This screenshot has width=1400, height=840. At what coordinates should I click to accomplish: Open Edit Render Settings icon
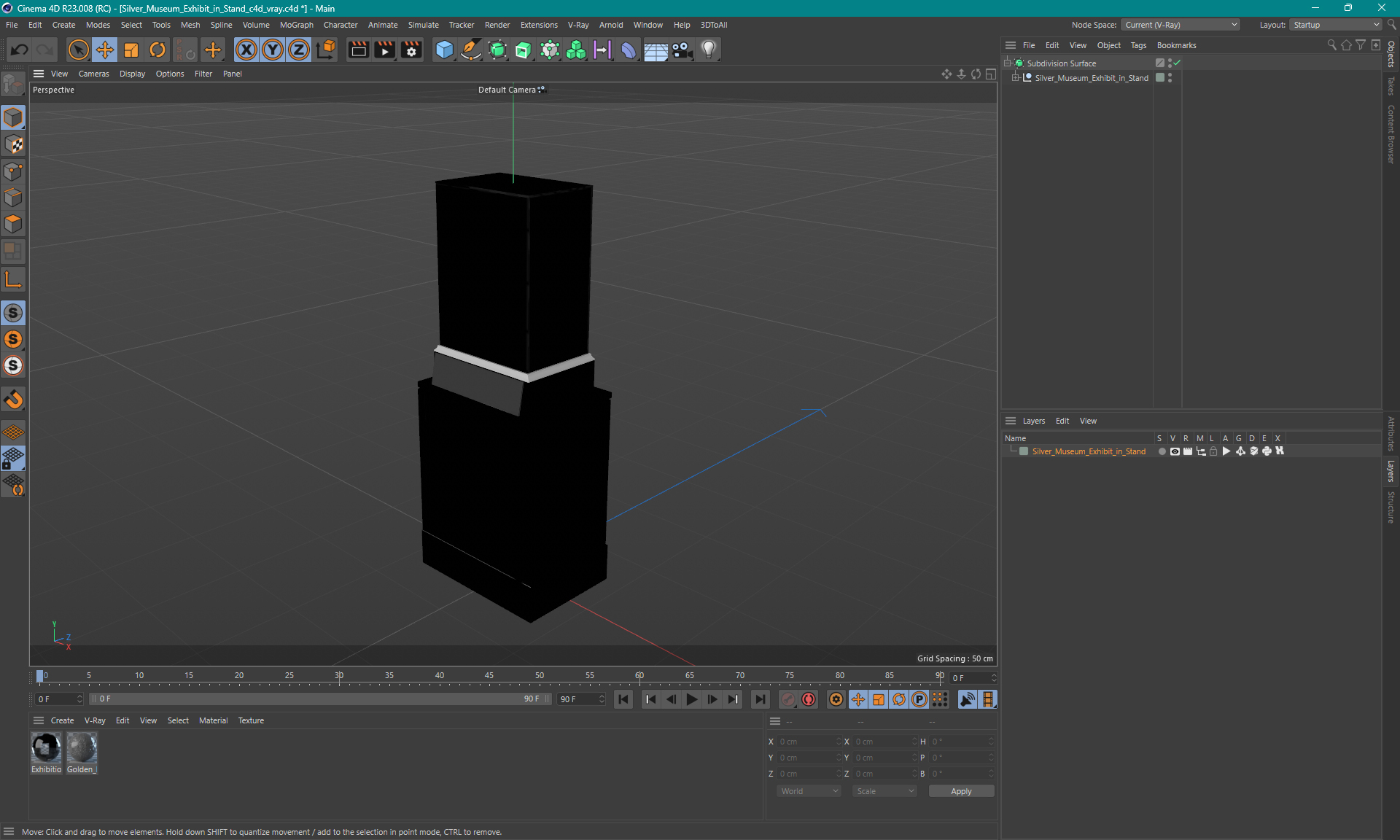click(x=411, y=50)
